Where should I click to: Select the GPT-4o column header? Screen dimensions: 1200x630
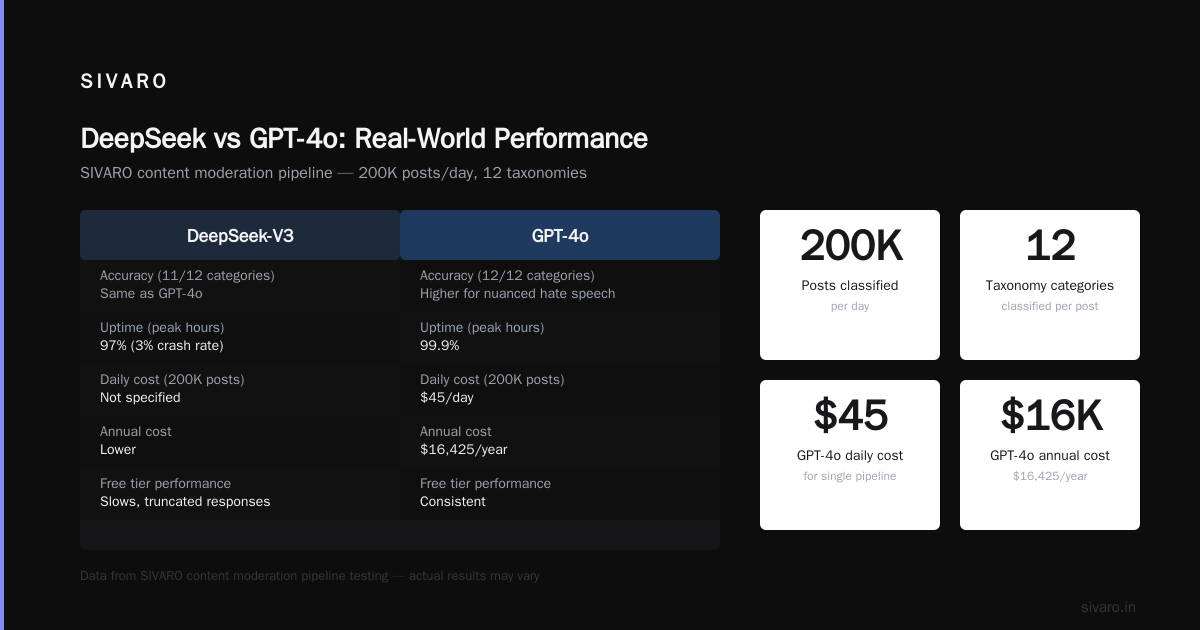(x=560, y=235)
